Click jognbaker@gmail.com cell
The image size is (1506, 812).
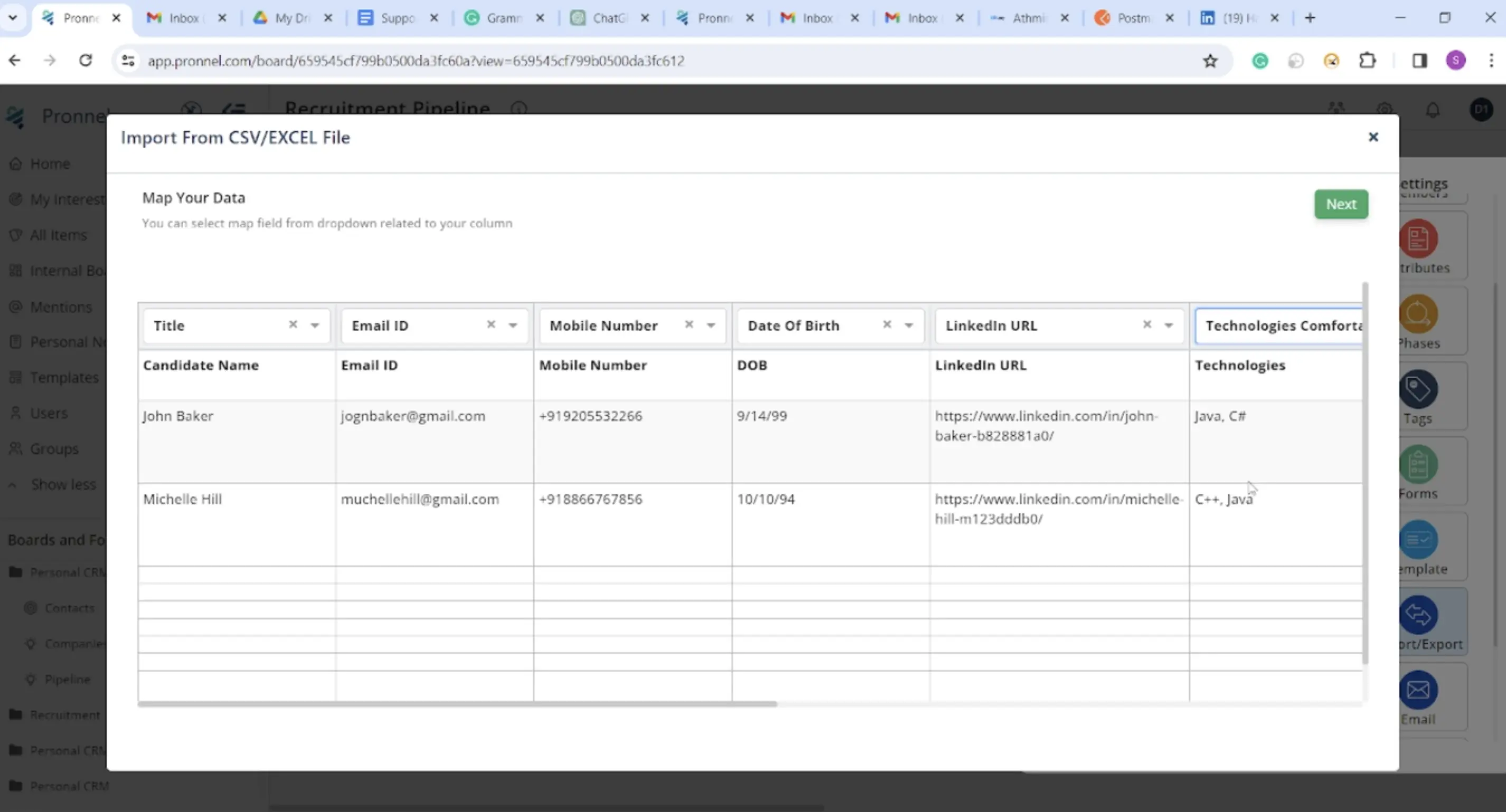[435, 441]
